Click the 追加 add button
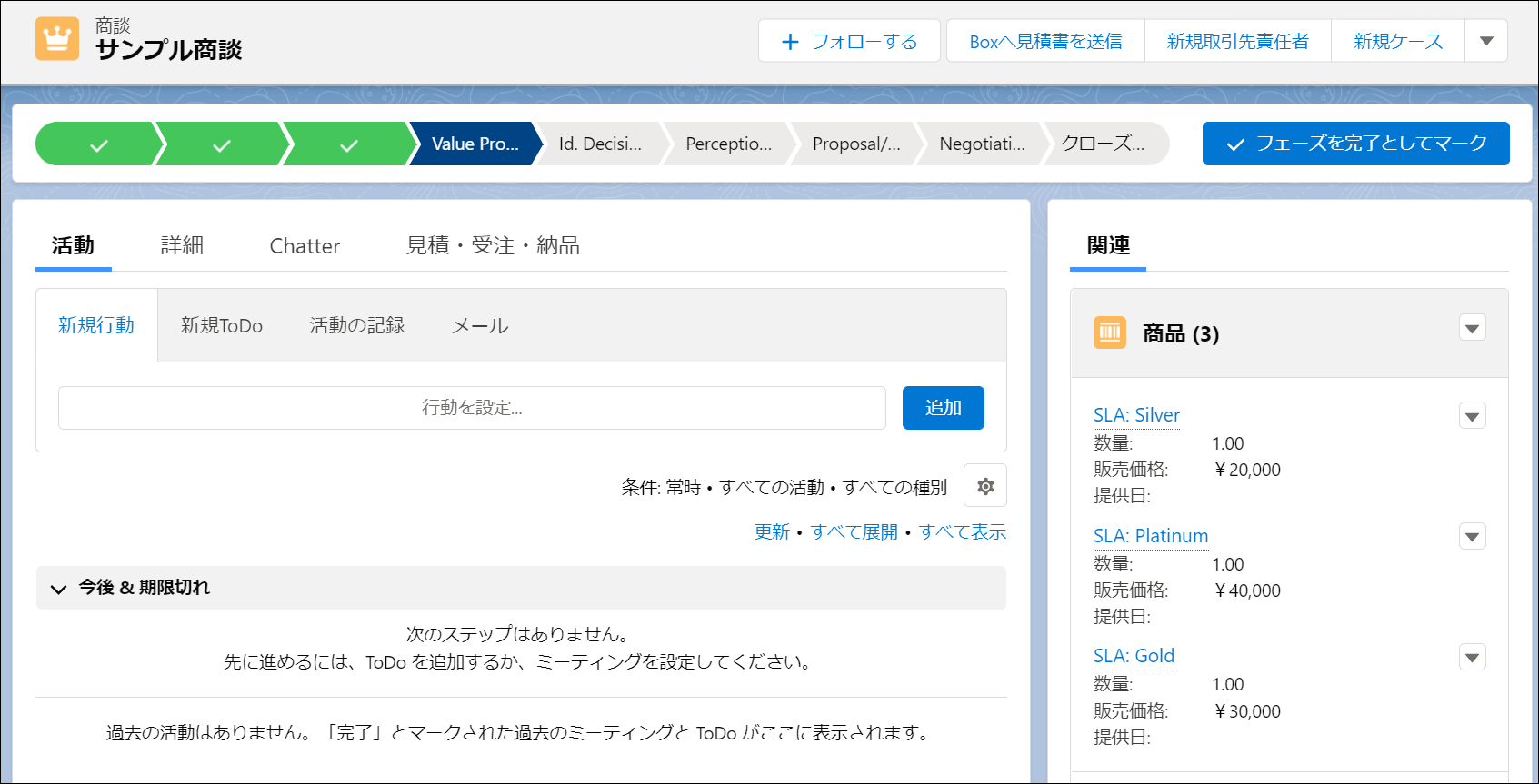The height and width of the screenshot is (784, 1539). pyautogui.click(x=943, y=408)
